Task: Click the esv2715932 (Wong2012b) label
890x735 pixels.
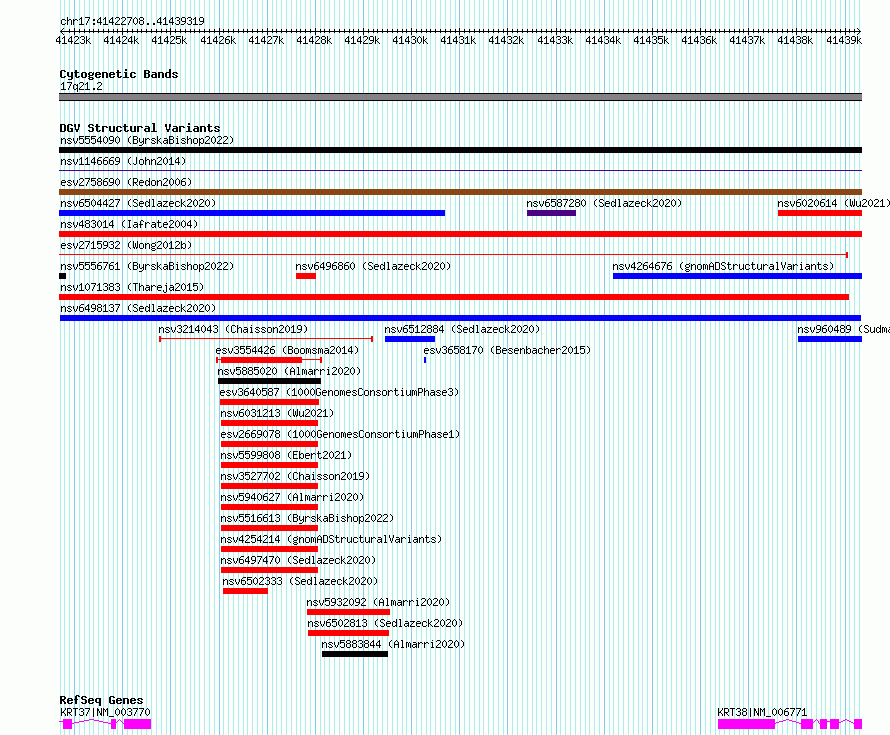Action: (126, 245)
